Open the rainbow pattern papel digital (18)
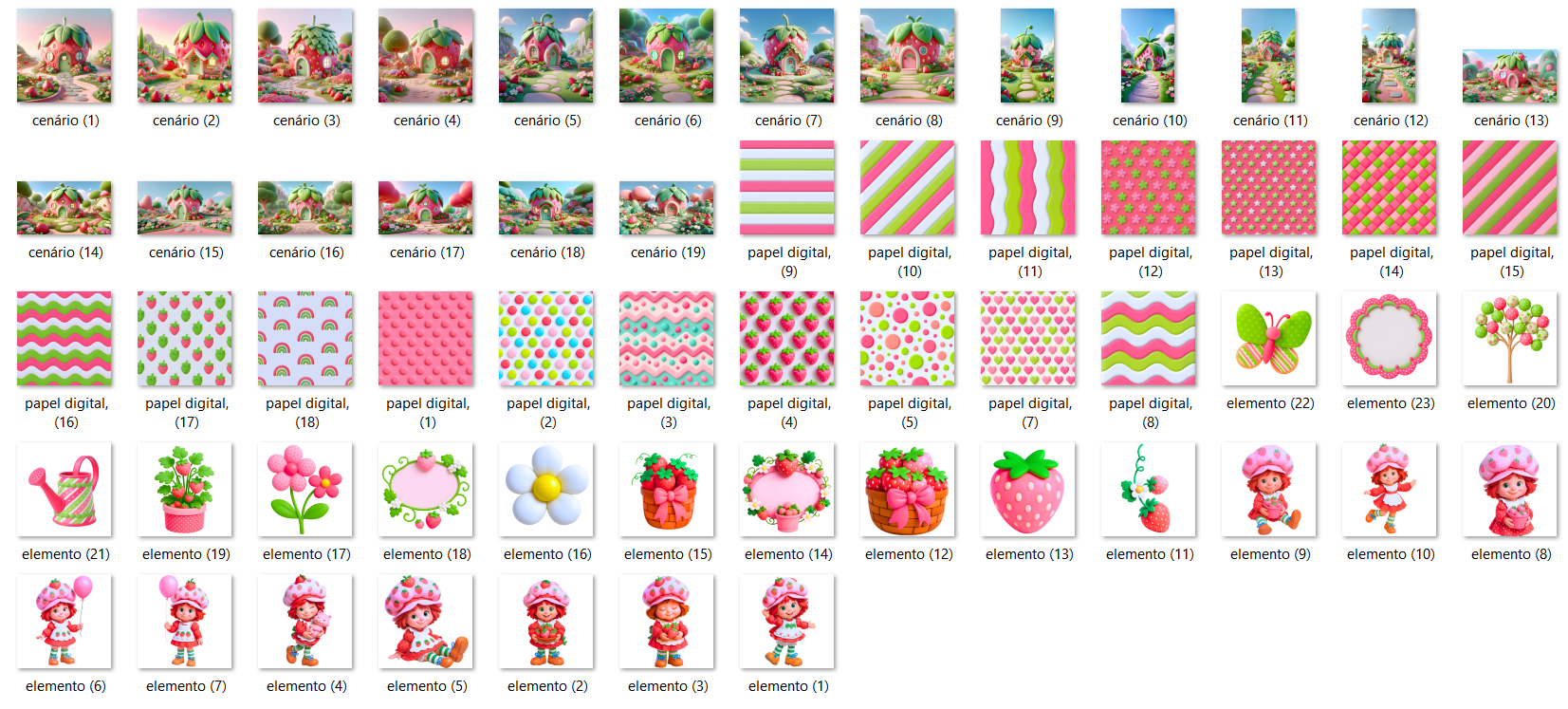1568x709 pixels. [305, 339]
